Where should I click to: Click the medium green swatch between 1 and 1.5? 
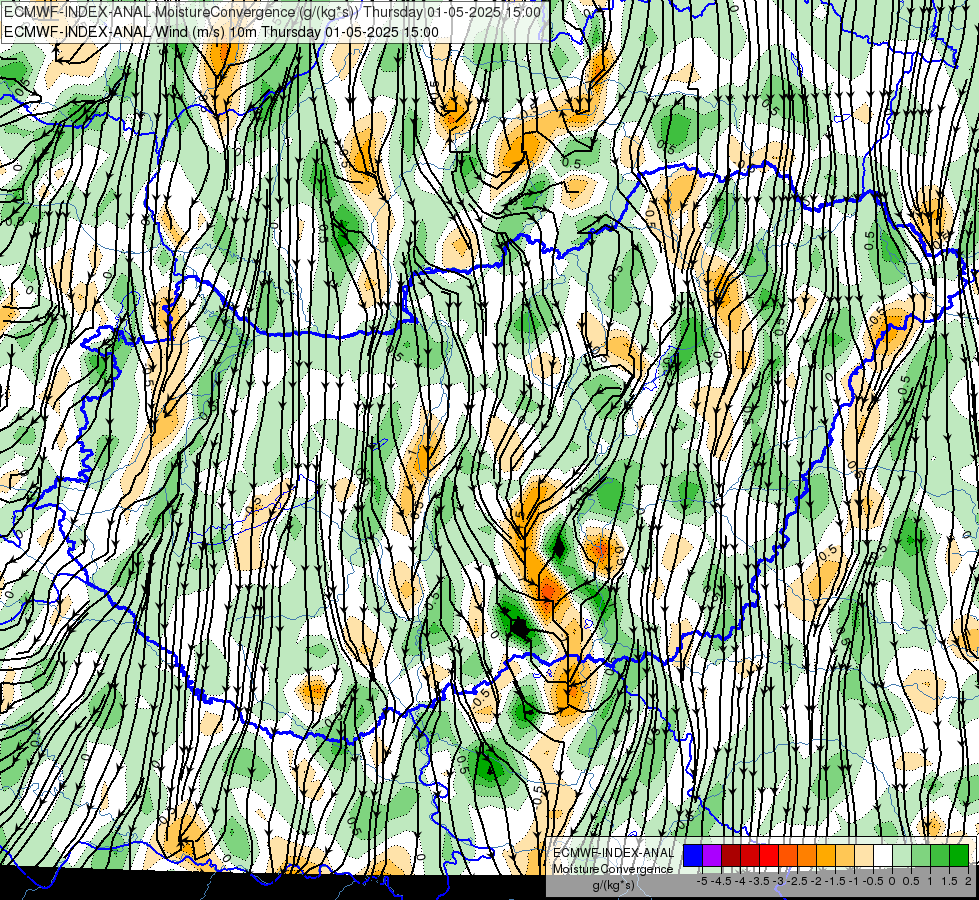pos(940,855)
